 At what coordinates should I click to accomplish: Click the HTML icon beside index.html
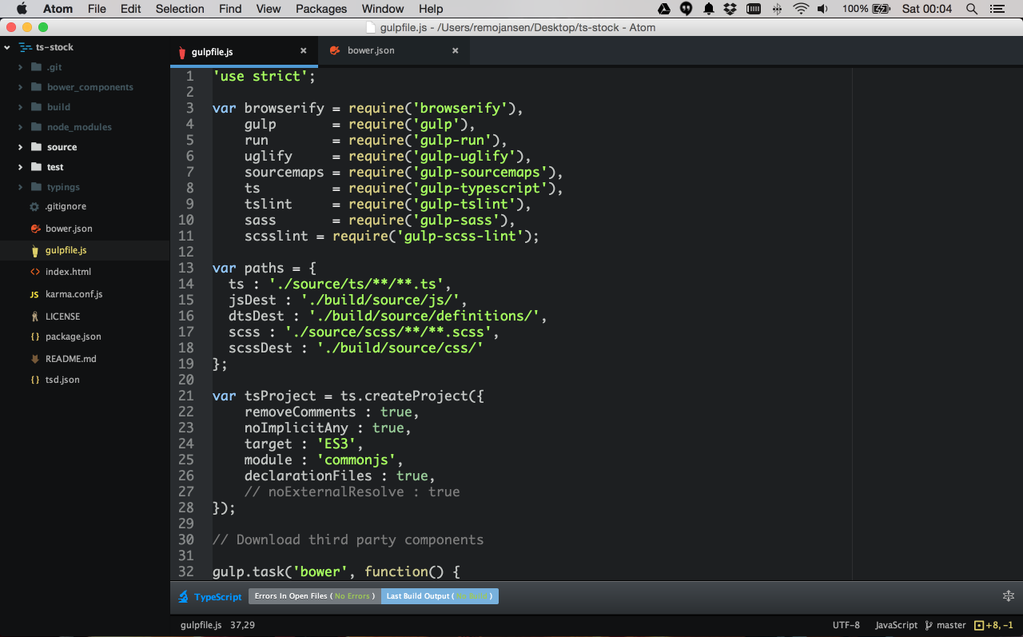pyautogui.click(x=35, y=272)
